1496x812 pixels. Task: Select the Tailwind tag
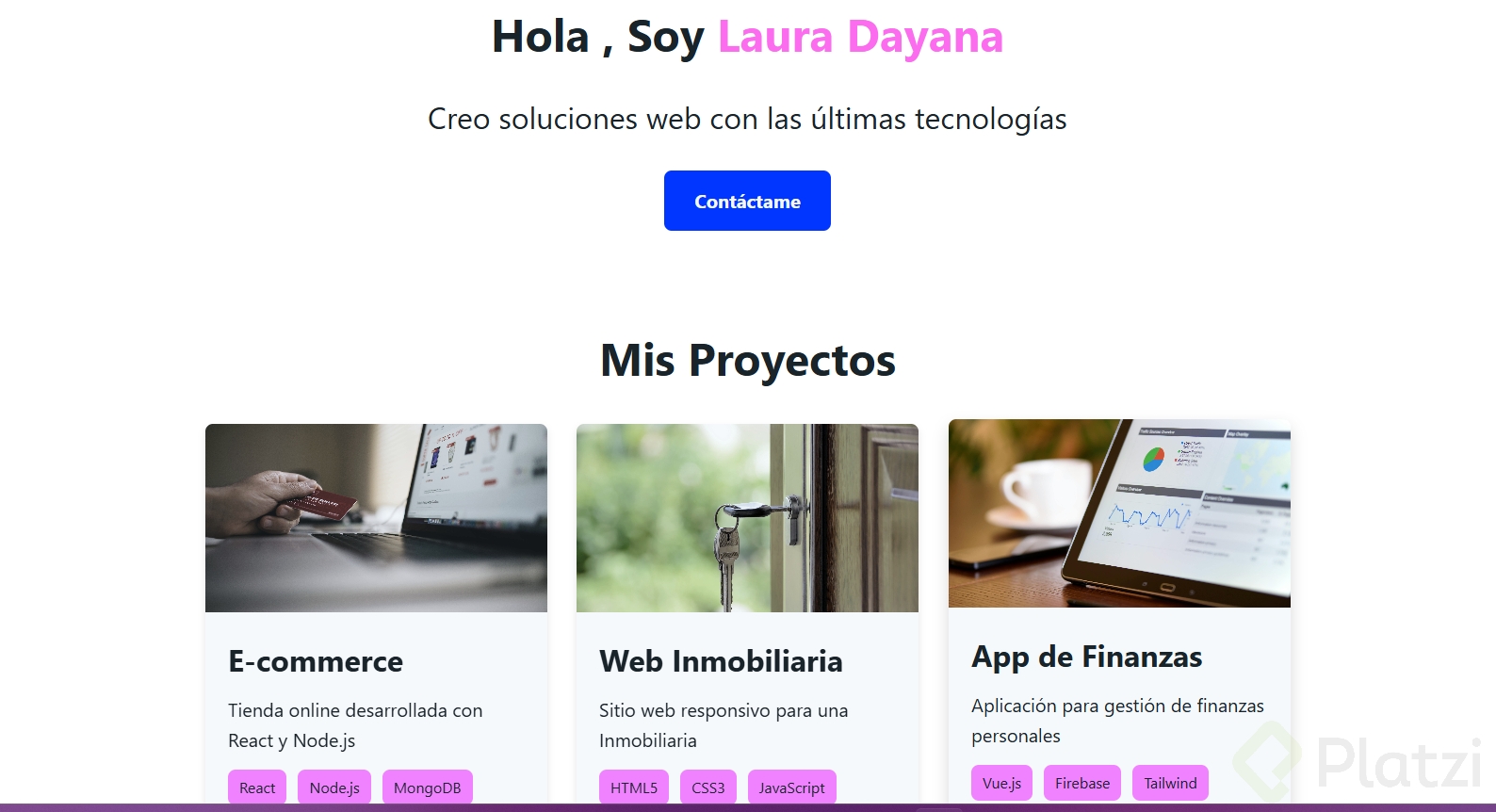tap(1170, 783)
